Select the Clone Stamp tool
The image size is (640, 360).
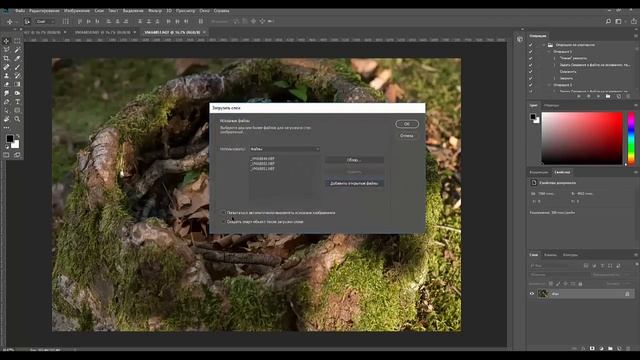pos(6,76)
